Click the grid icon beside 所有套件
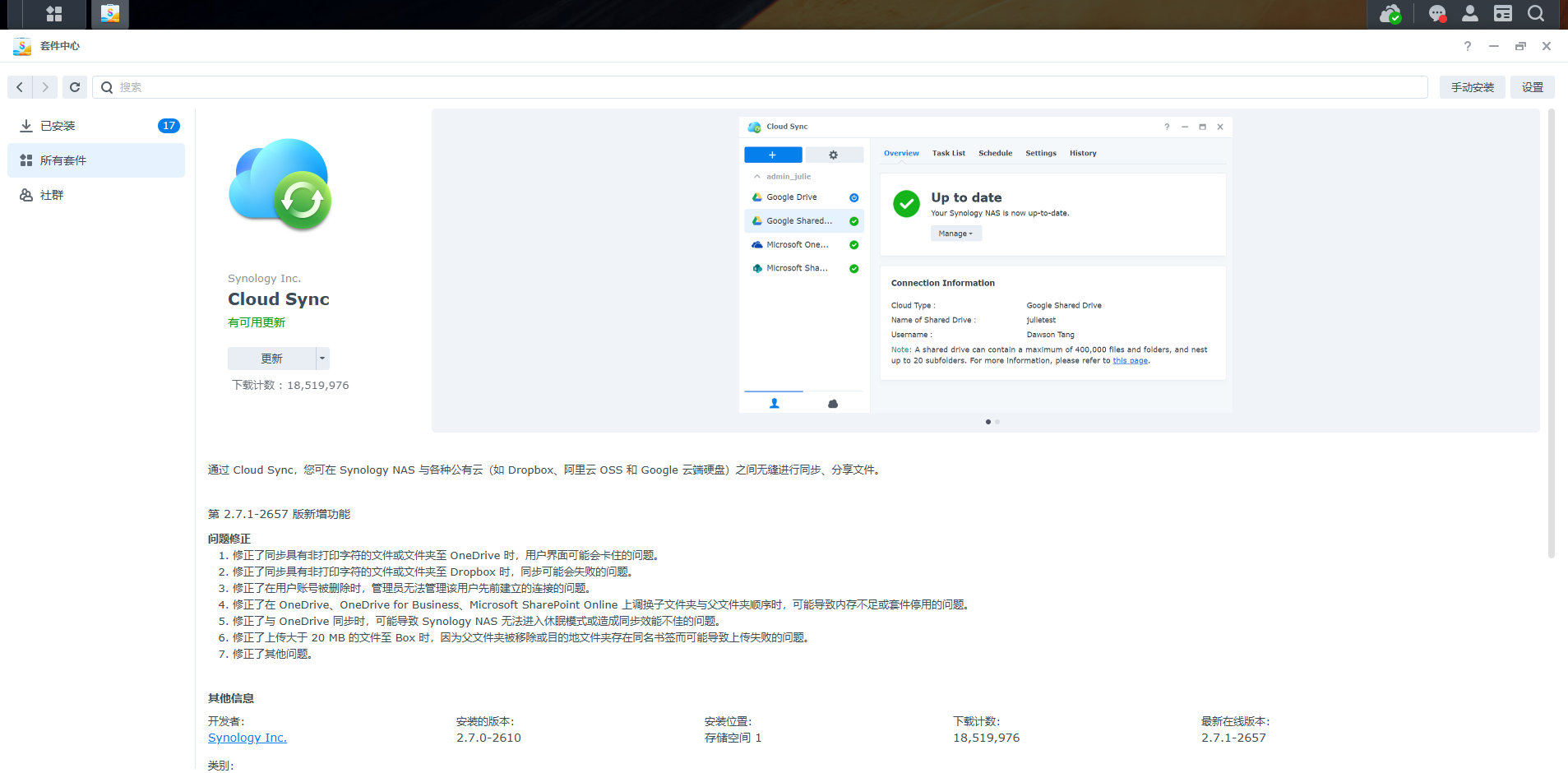1568x773 pixels. coord(26,160)
